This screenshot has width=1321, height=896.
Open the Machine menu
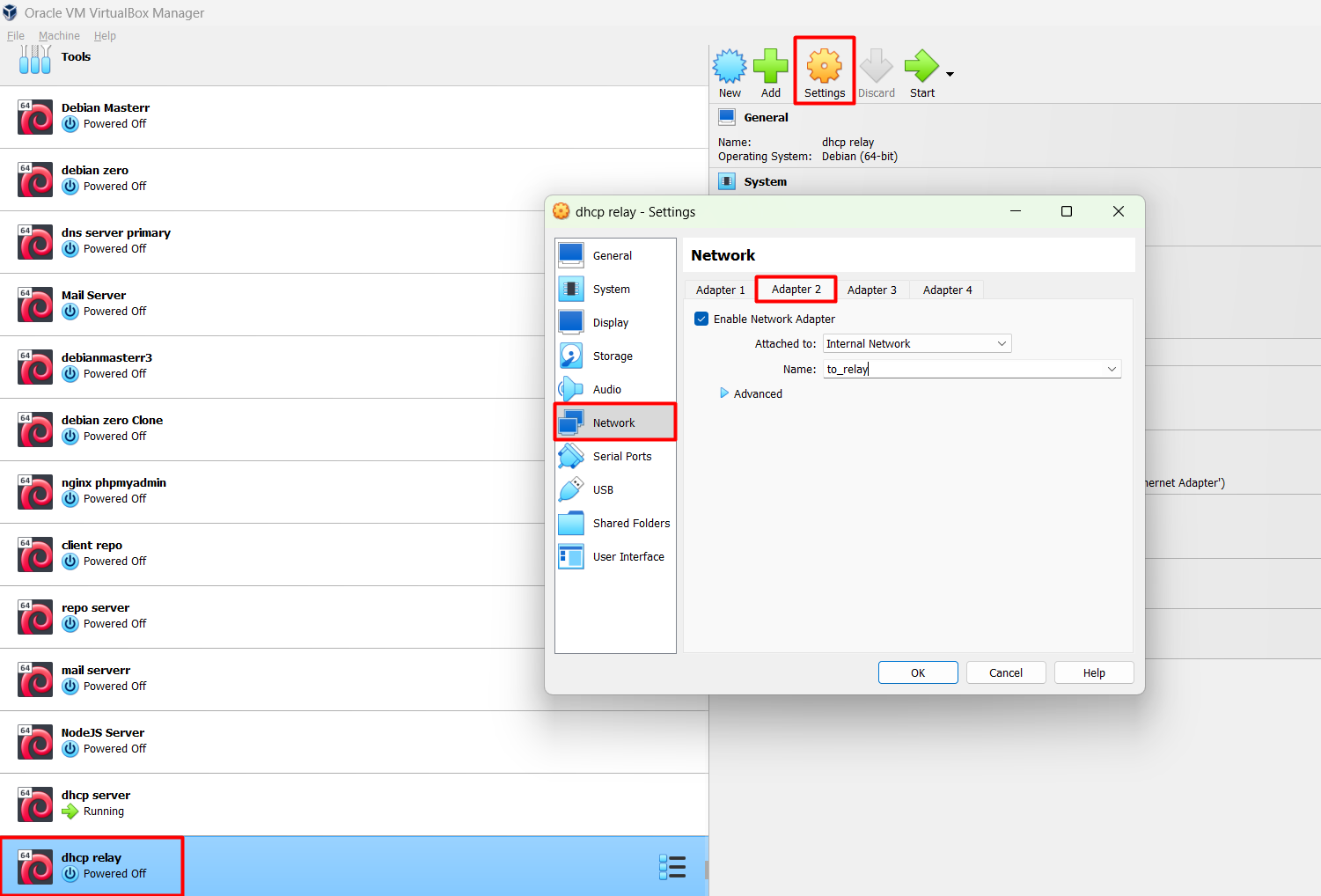coord(59,36)
